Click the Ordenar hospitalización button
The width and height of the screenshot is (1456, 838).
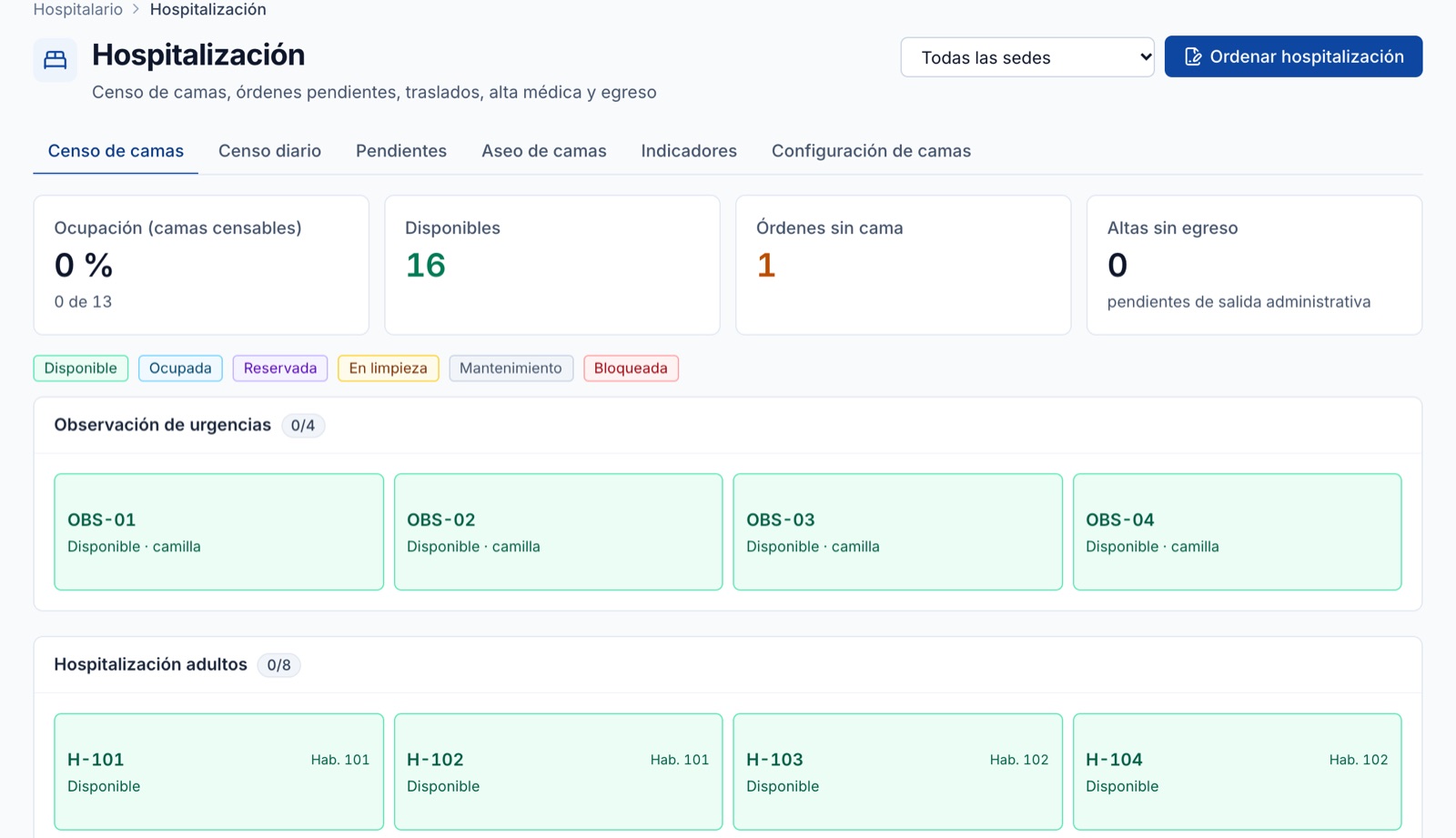click(x=1293, y=56)
